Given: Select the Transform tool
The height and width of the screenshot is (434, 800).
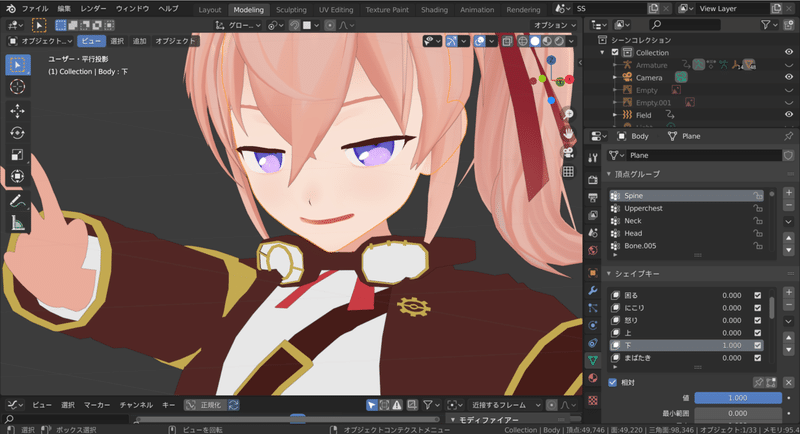Looking at the screenshot, I should (x=17, y=176).
